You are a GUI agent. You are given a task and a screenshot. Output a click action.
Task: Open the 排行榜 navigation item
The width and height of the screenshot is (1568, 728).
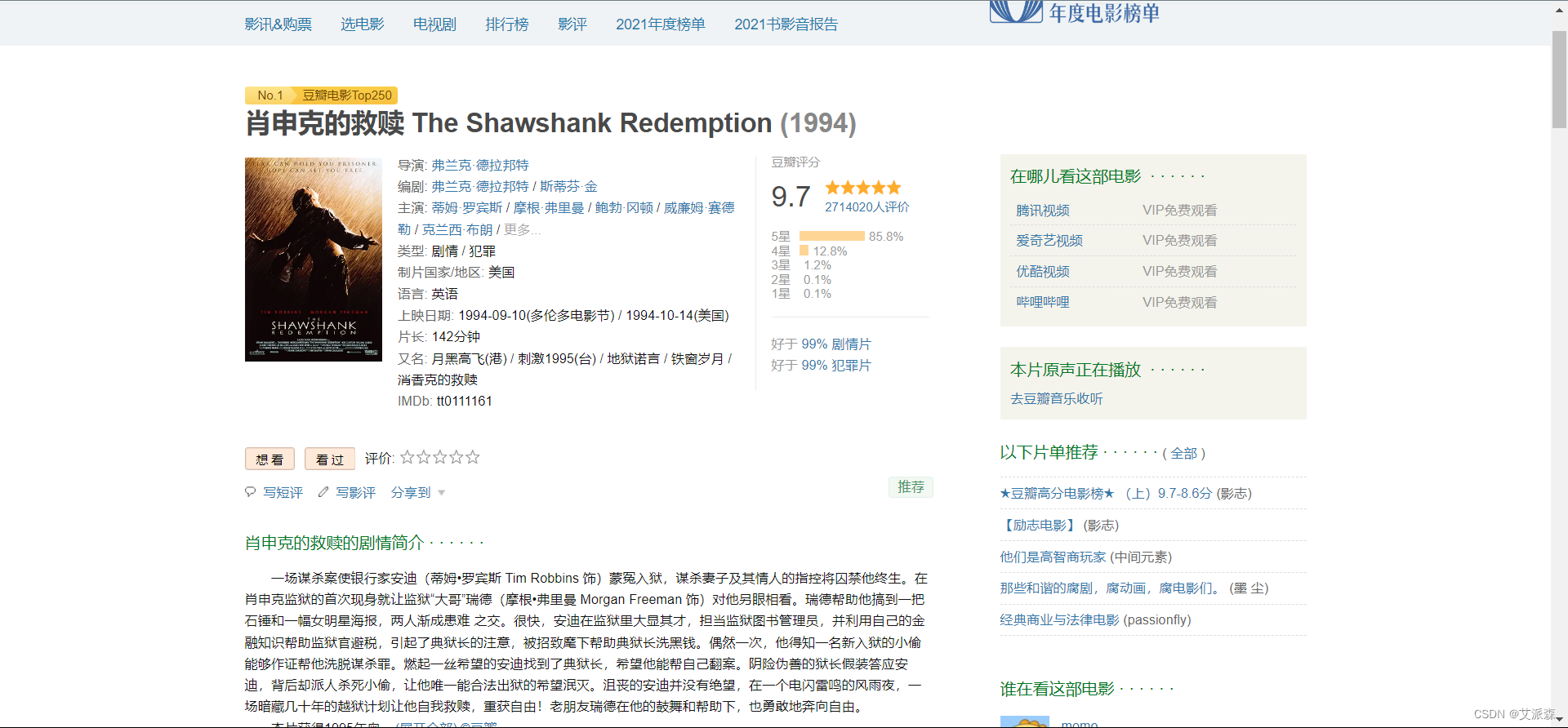507,24
